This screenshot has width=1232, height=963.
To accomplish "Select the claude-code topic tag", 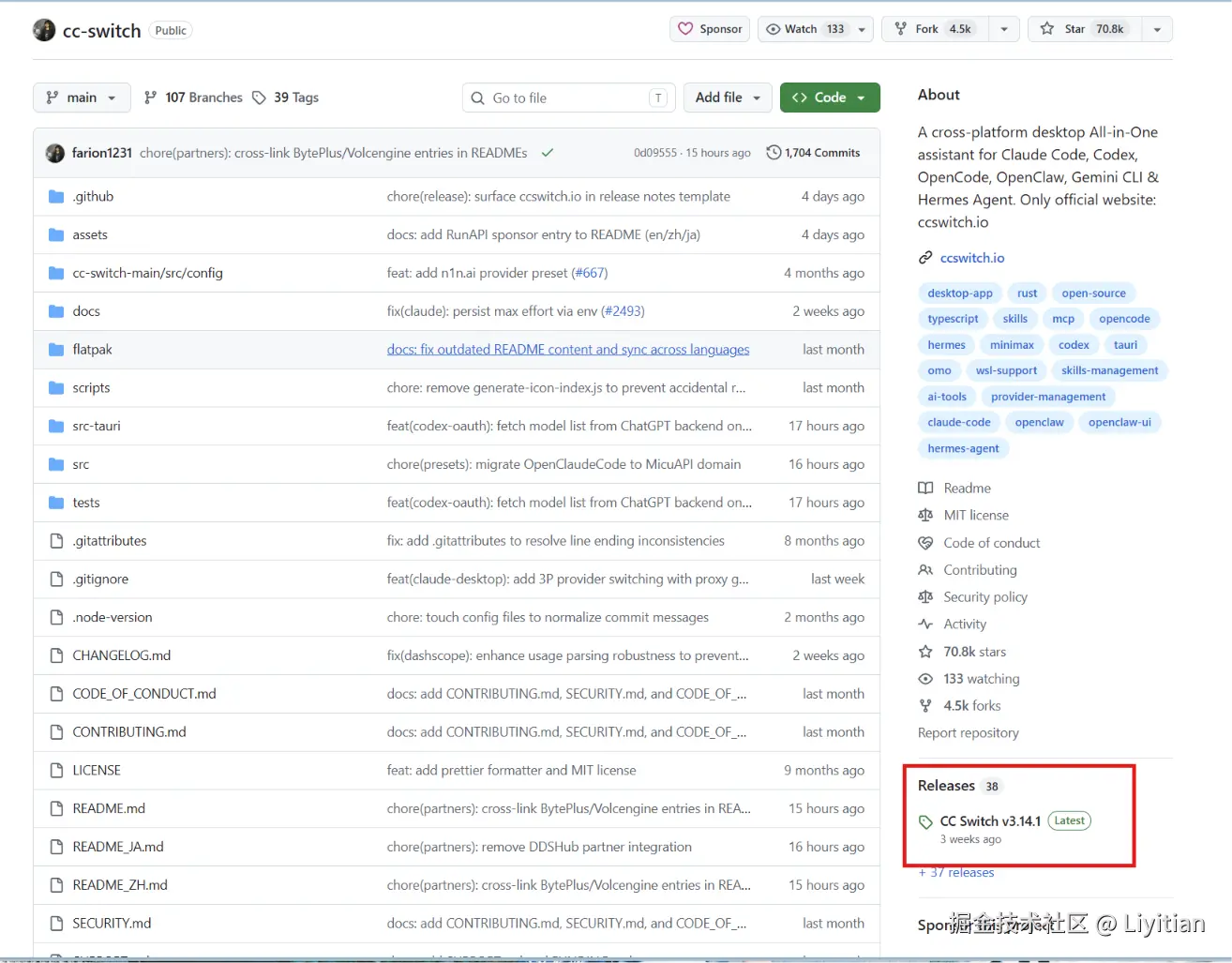I will (959, 423).
